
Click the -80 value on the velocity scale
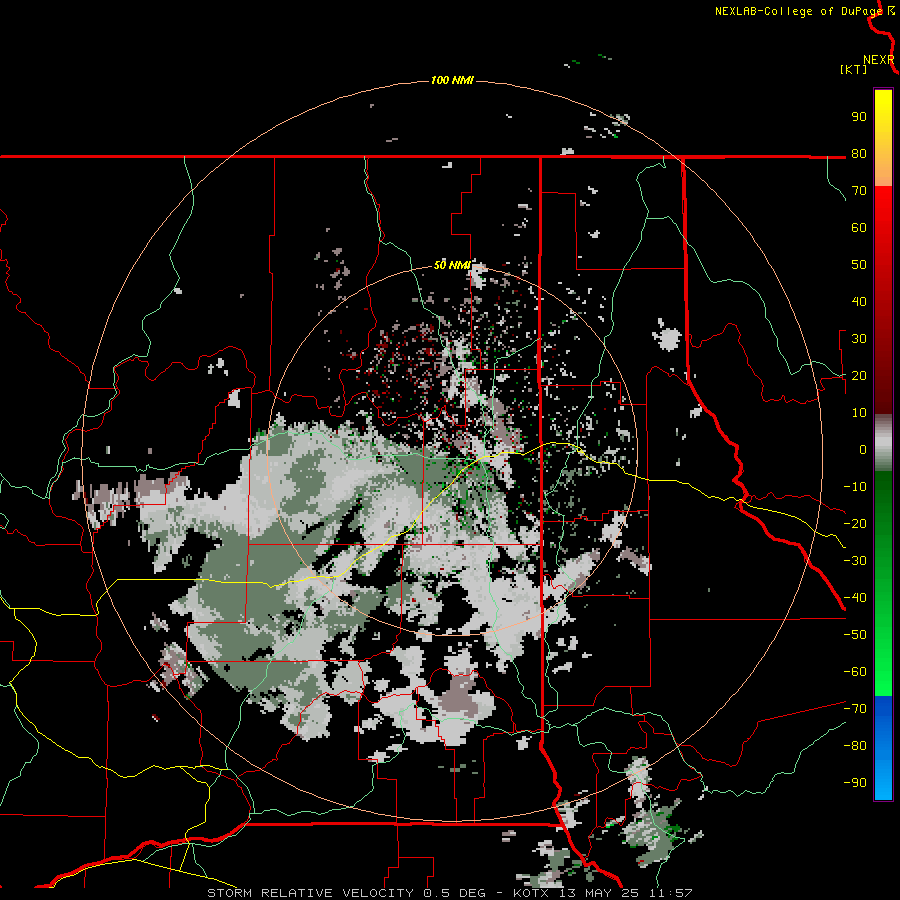point(855,746)
